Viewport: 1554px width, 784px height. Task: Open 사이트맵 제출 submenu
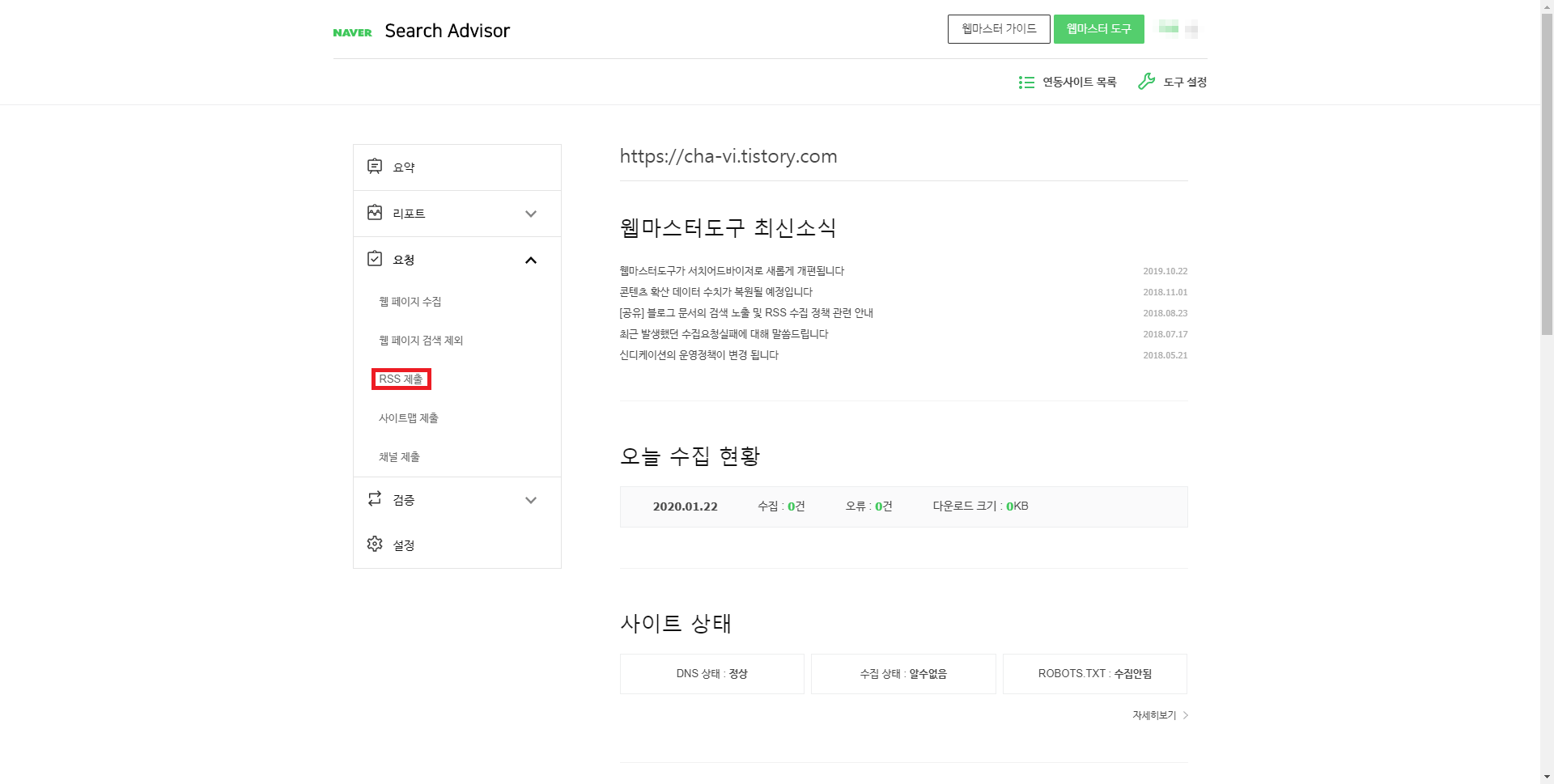[409, 418]
